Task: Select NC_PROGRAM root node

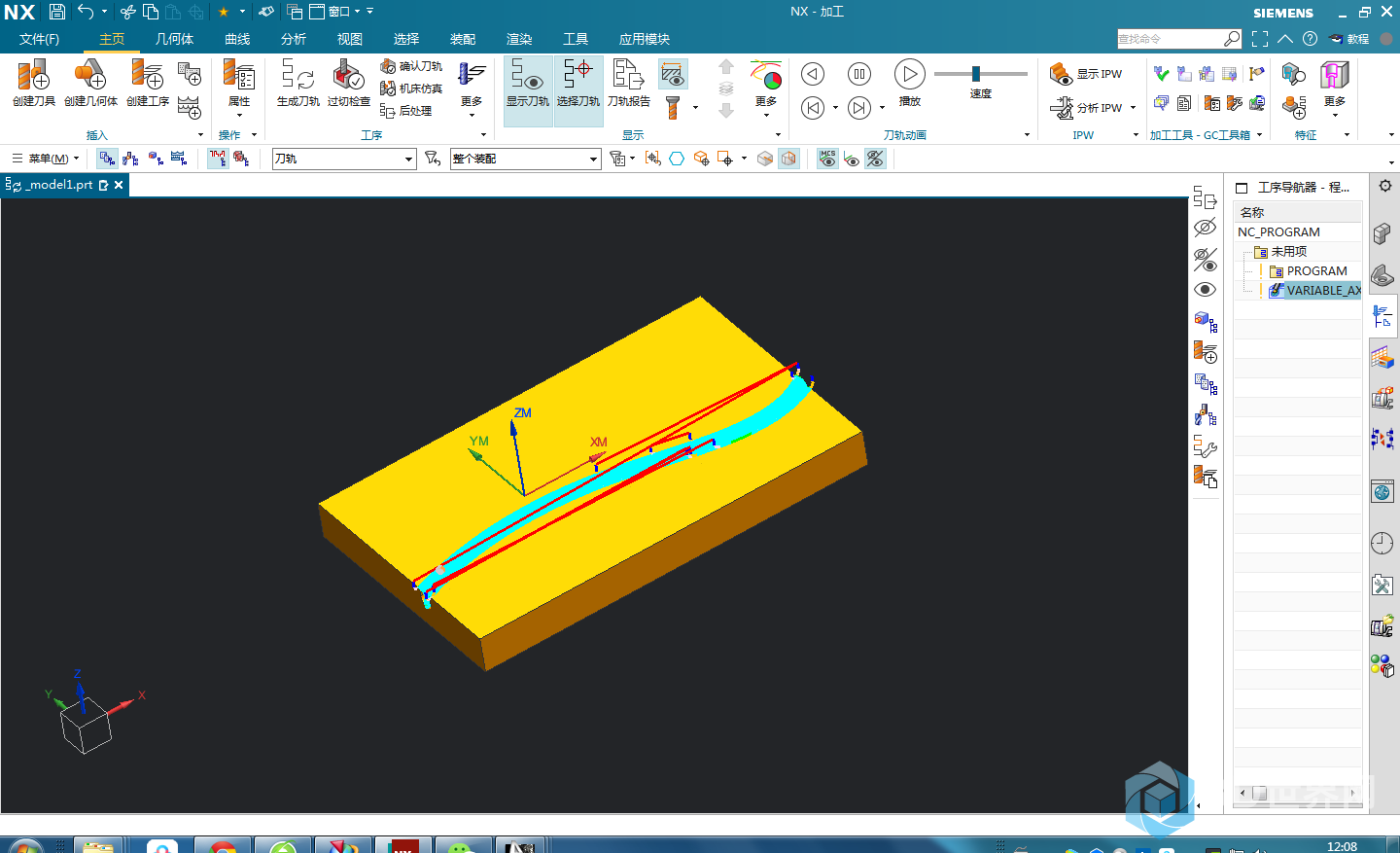Action: [1278, 232]
